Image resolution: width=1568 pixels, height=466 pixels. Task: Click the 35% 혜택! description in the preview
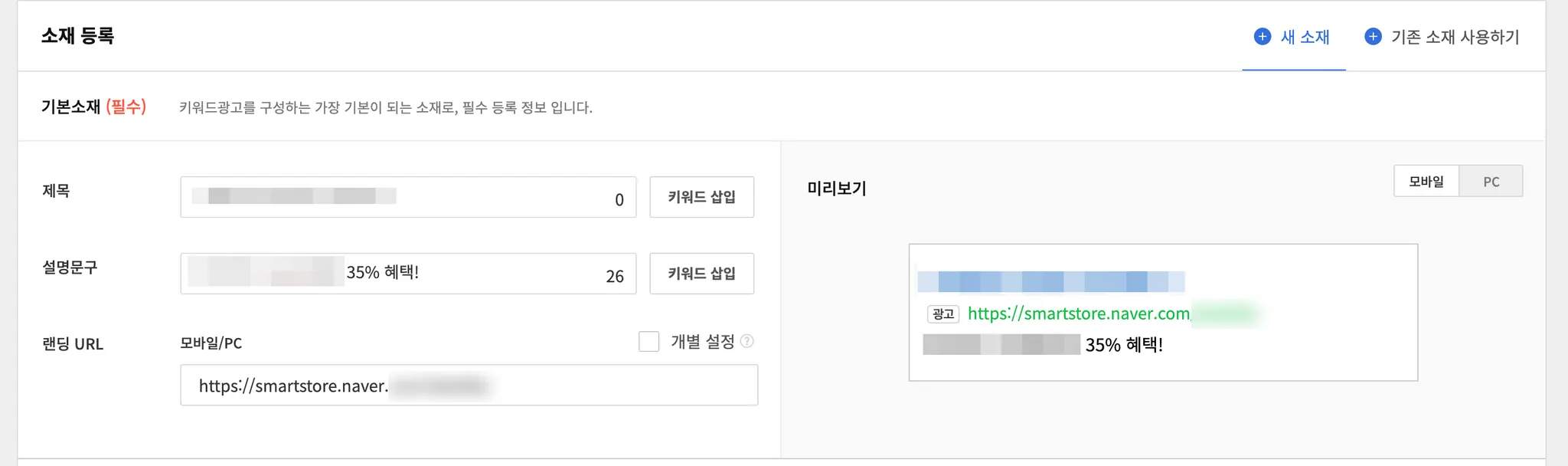pyautogui.click(x=1123, y=345)
